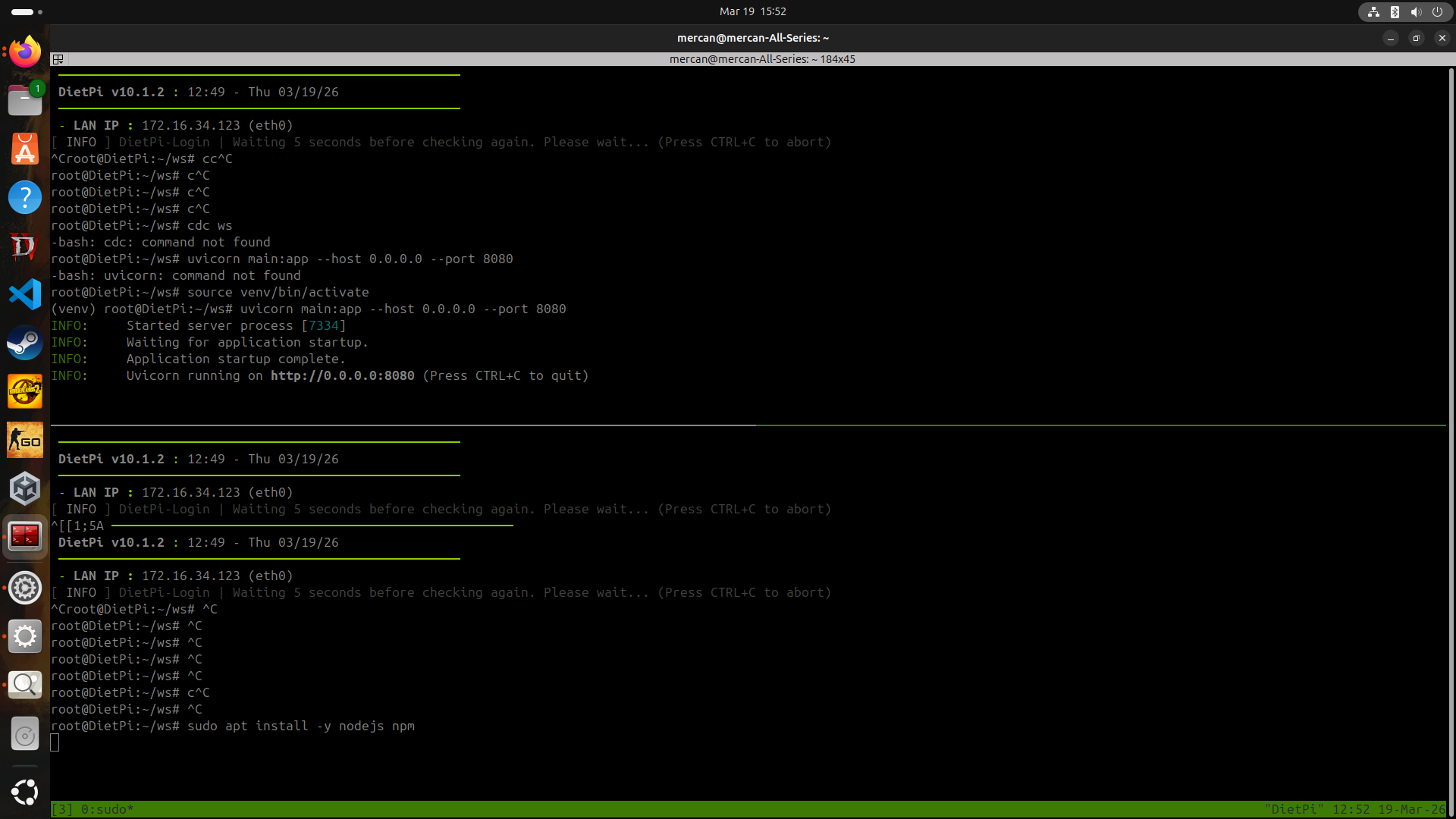Open Firefox from the dock
The height and width of the screenshot is (819, 1456).
click(x=25, y=52)
